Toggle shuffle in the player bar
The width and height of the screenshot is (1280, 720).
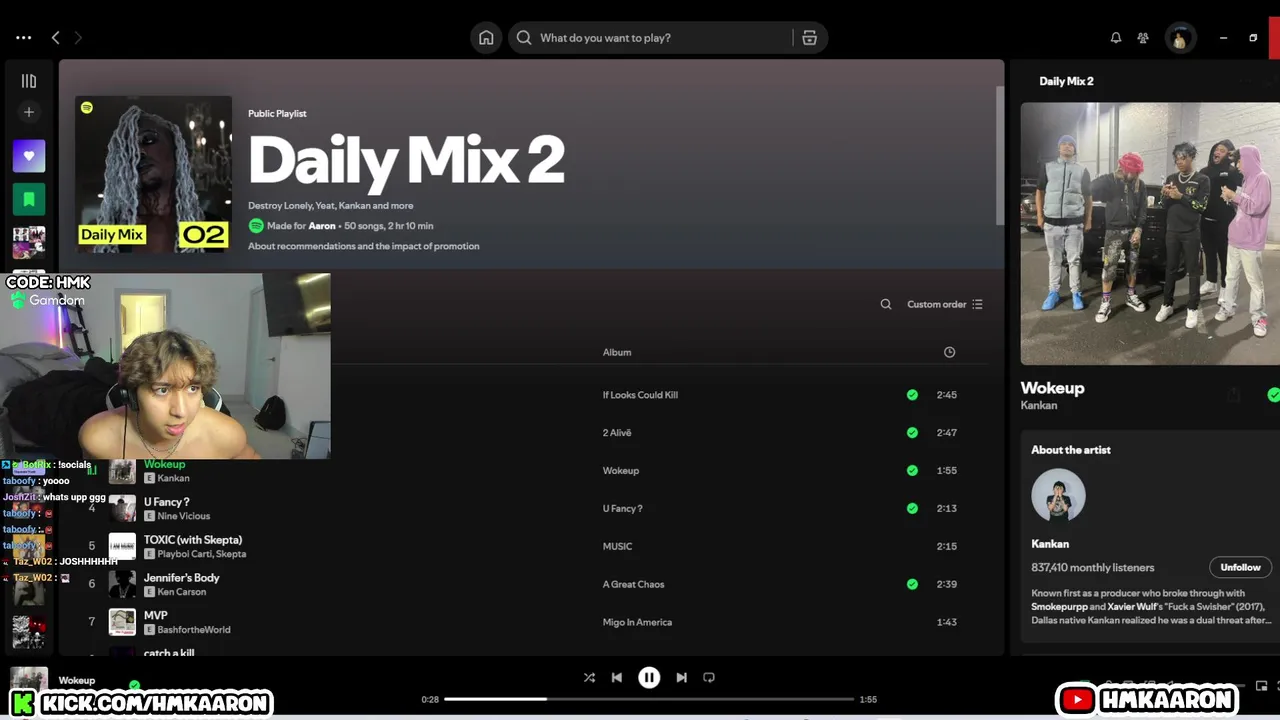[589, 677]
